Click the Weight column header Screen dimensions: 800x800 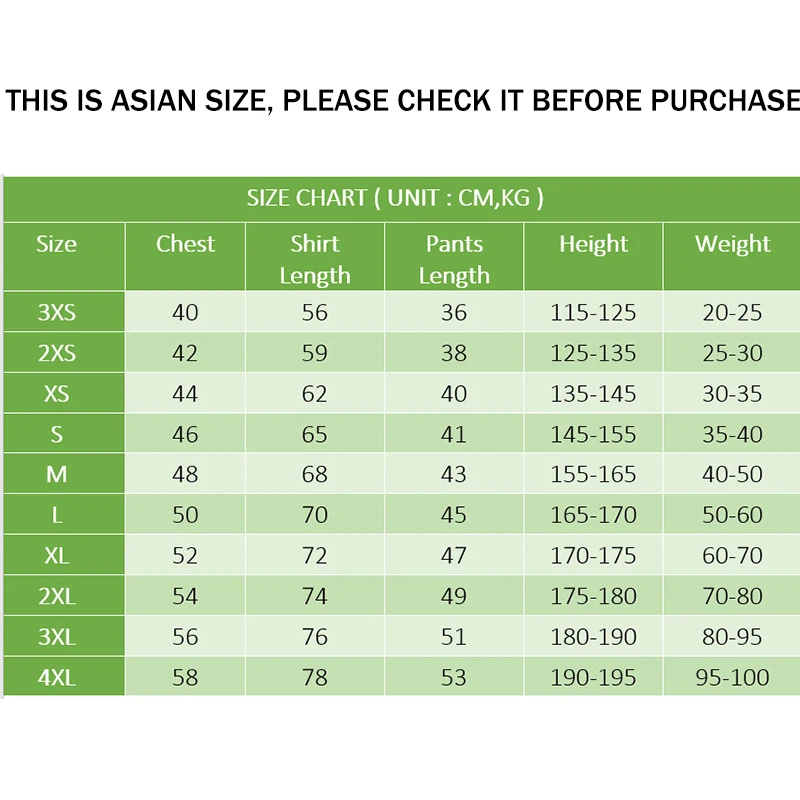pyautogui.click(x=732, y=244)
